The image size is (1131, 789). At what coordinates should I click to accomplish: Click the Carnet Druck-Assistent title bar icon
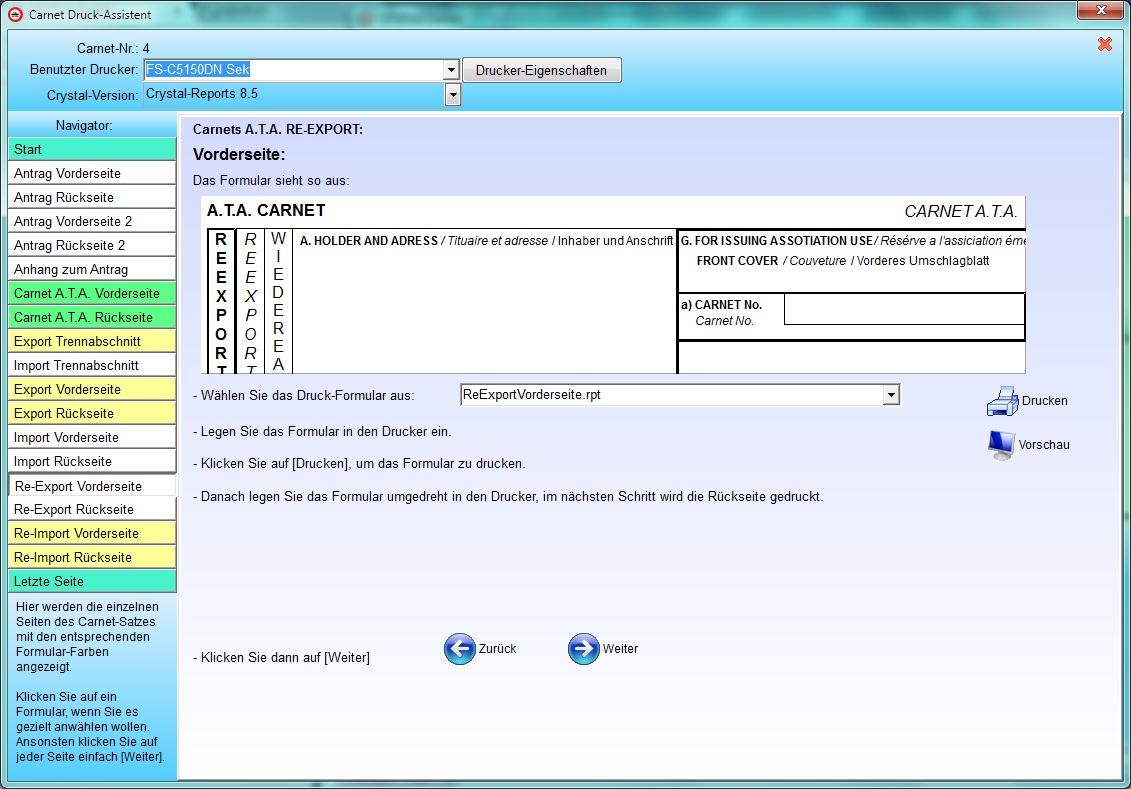[15, 14]
